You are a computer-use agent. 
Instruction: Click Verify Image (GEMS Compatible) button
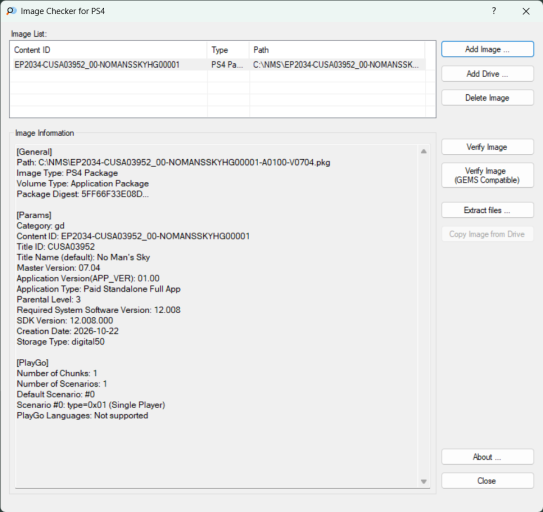pos(487,175)
